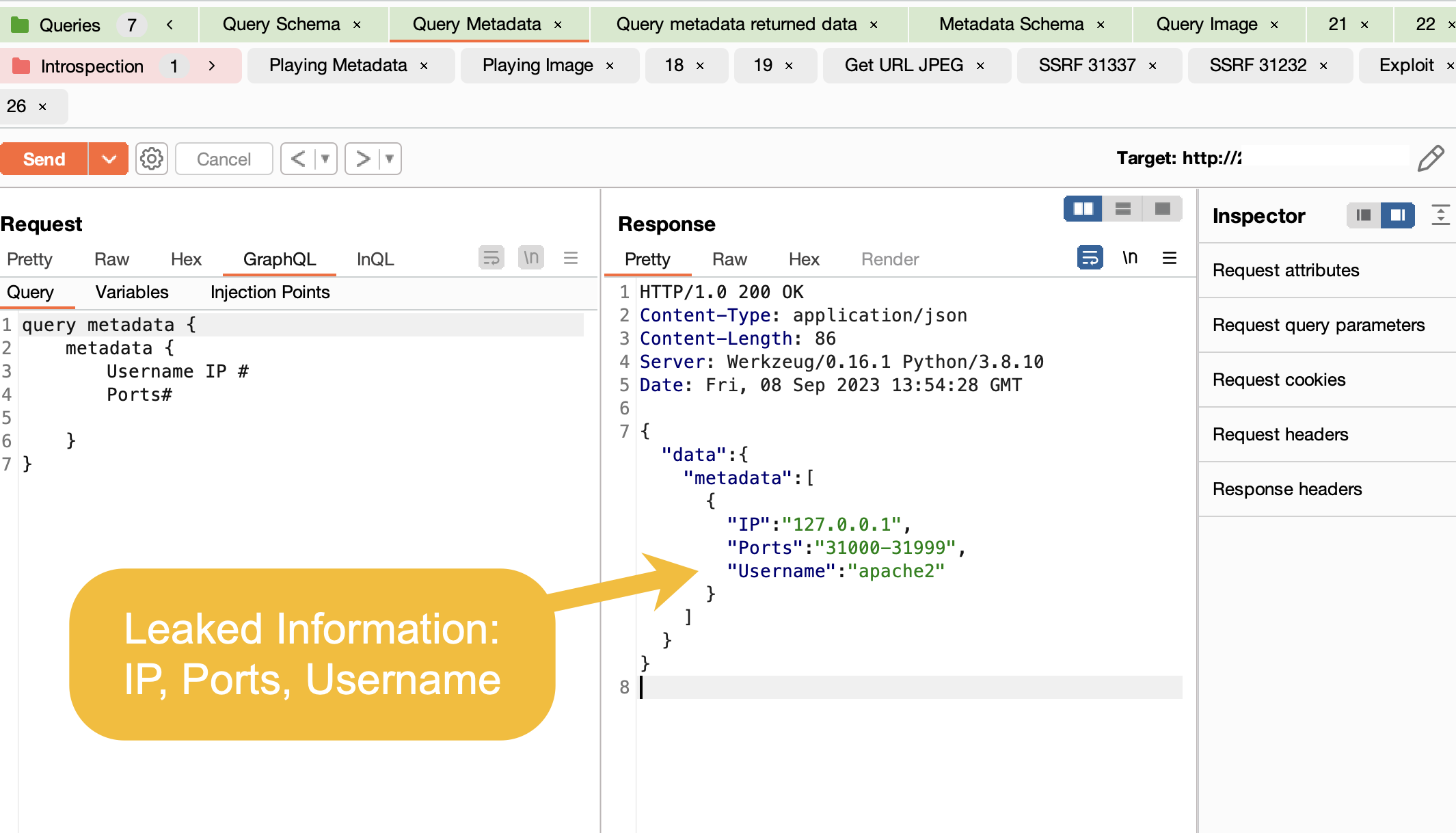Switch Inspector to left docking layout
This screenshot has width=1456, height=833.
coord(1363,215)
